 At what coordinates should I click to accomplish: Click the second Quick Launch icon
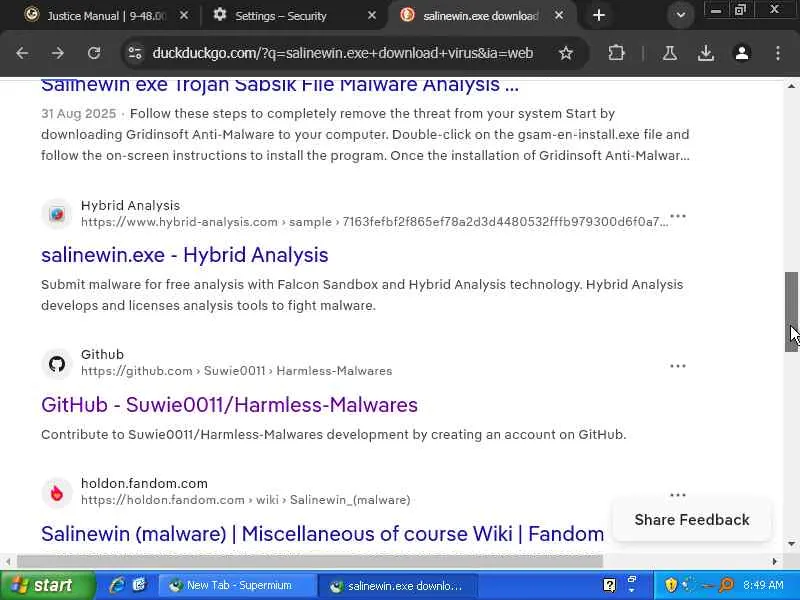coord(139,585)
